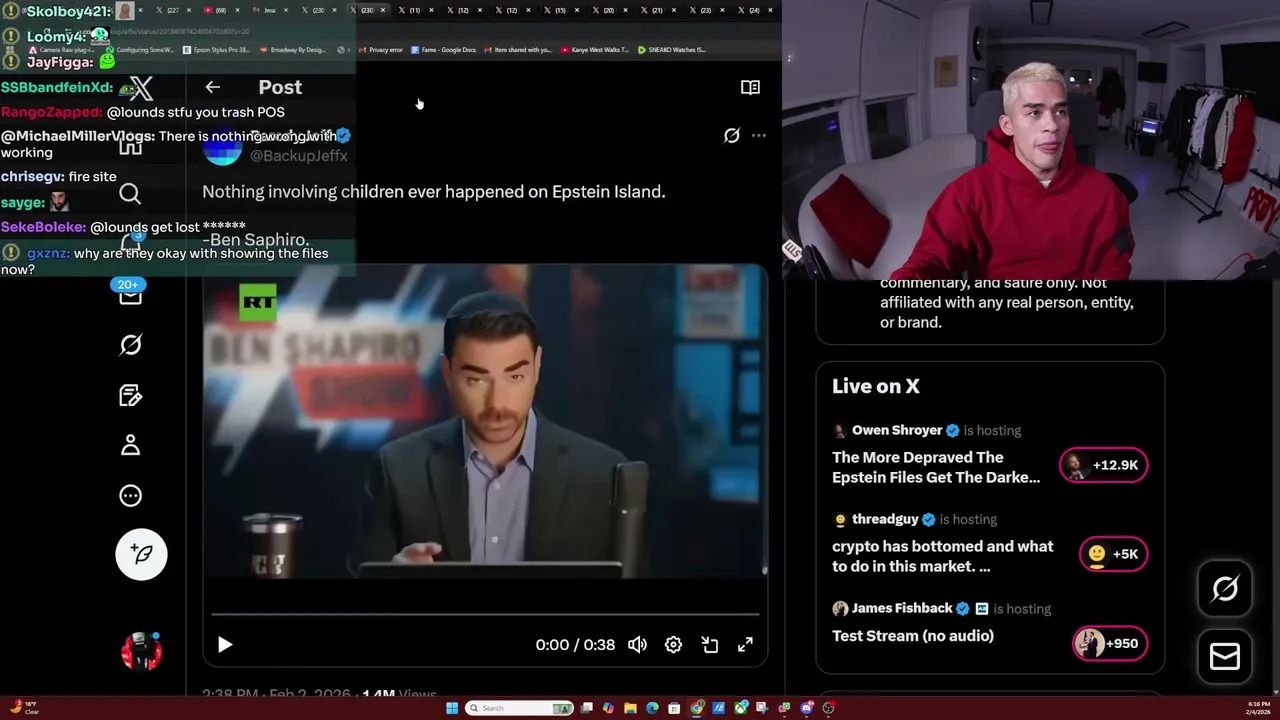Play the Ben Shapiro video
This screenshot has height=720, width=1280.
225,645
